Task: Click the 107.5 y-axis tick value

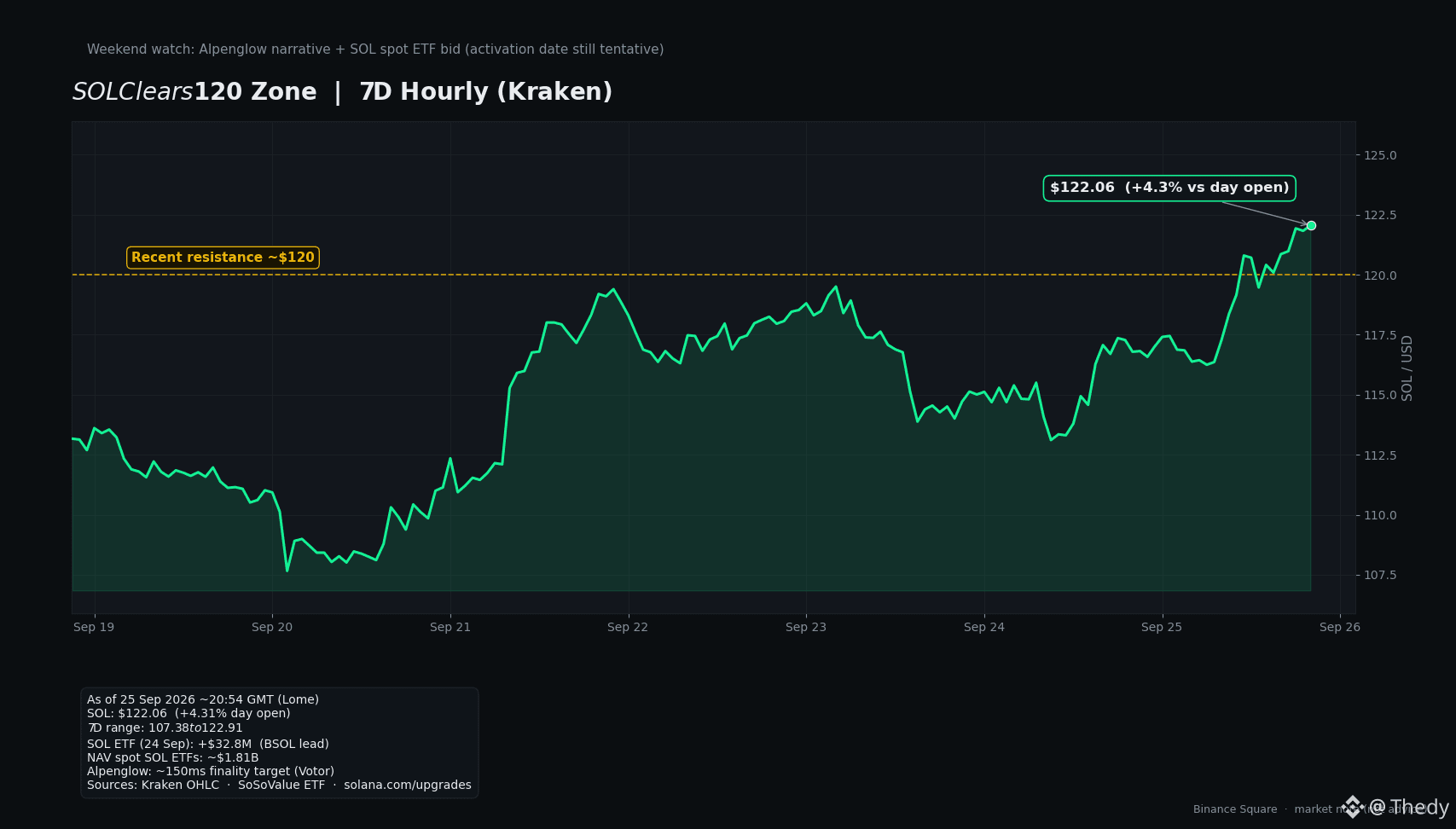Action: [1380, 575]
